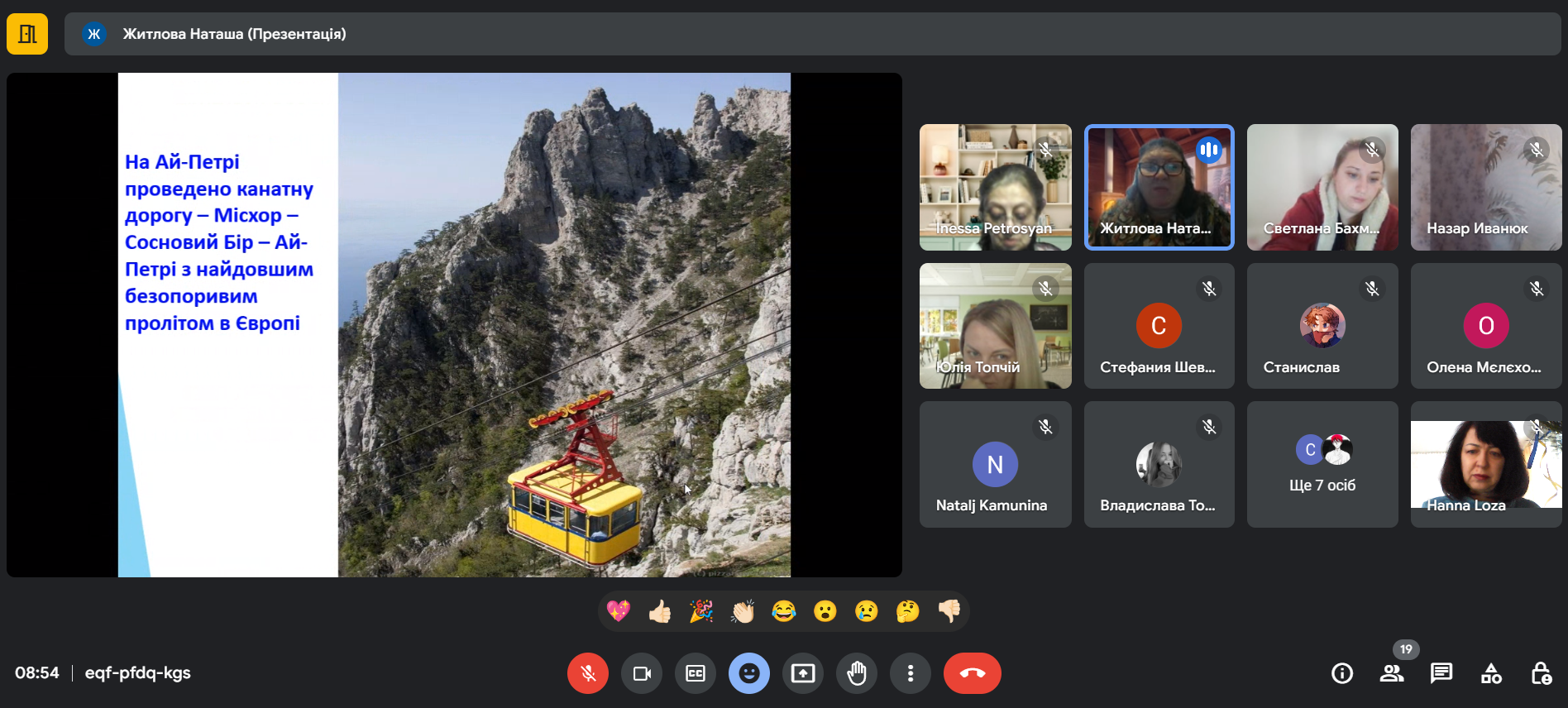
Task: Click the yellow meeting room icon
Action: tap(27, 34)
